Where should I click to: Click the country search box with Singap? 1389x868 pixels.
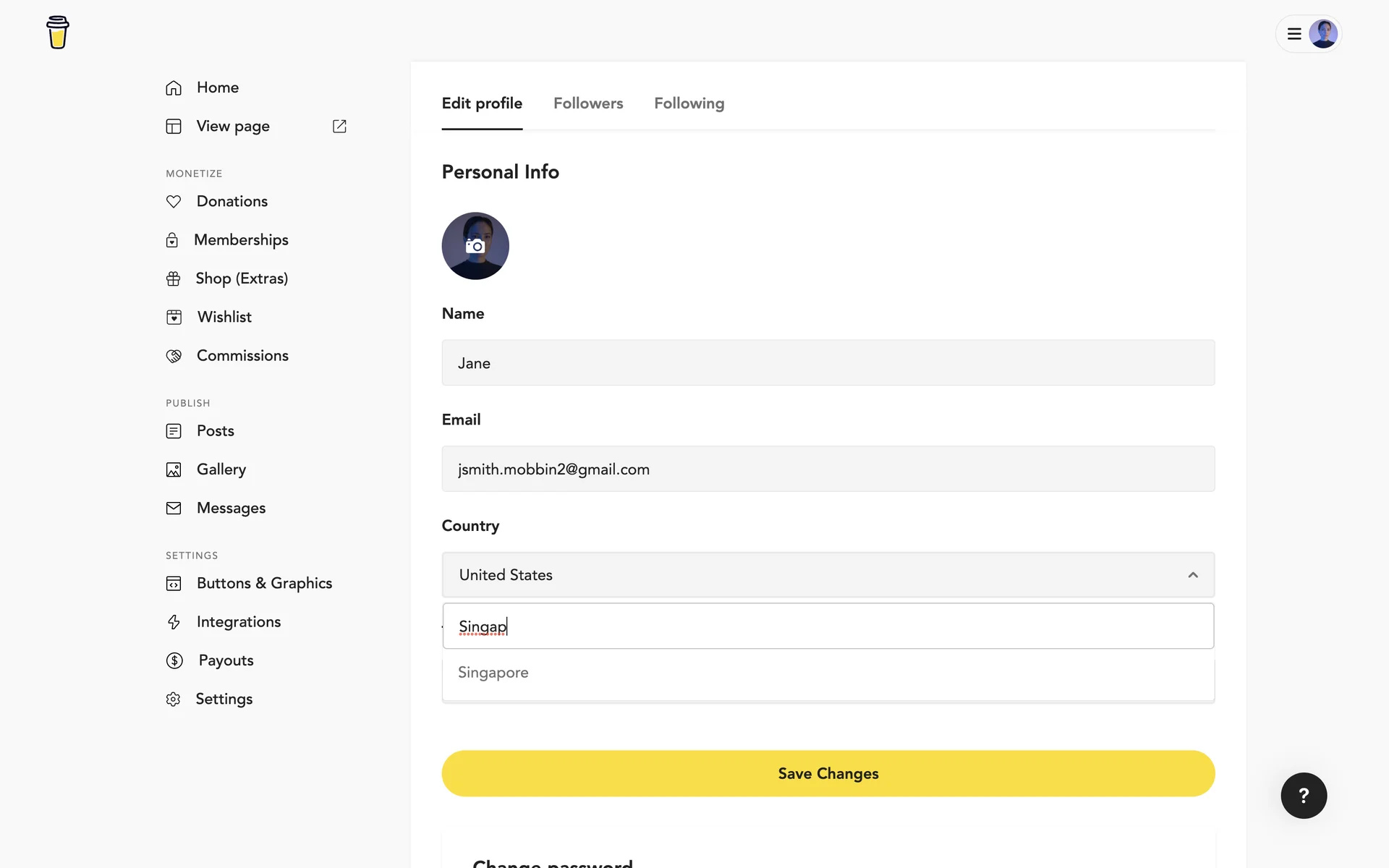point(828,626)
